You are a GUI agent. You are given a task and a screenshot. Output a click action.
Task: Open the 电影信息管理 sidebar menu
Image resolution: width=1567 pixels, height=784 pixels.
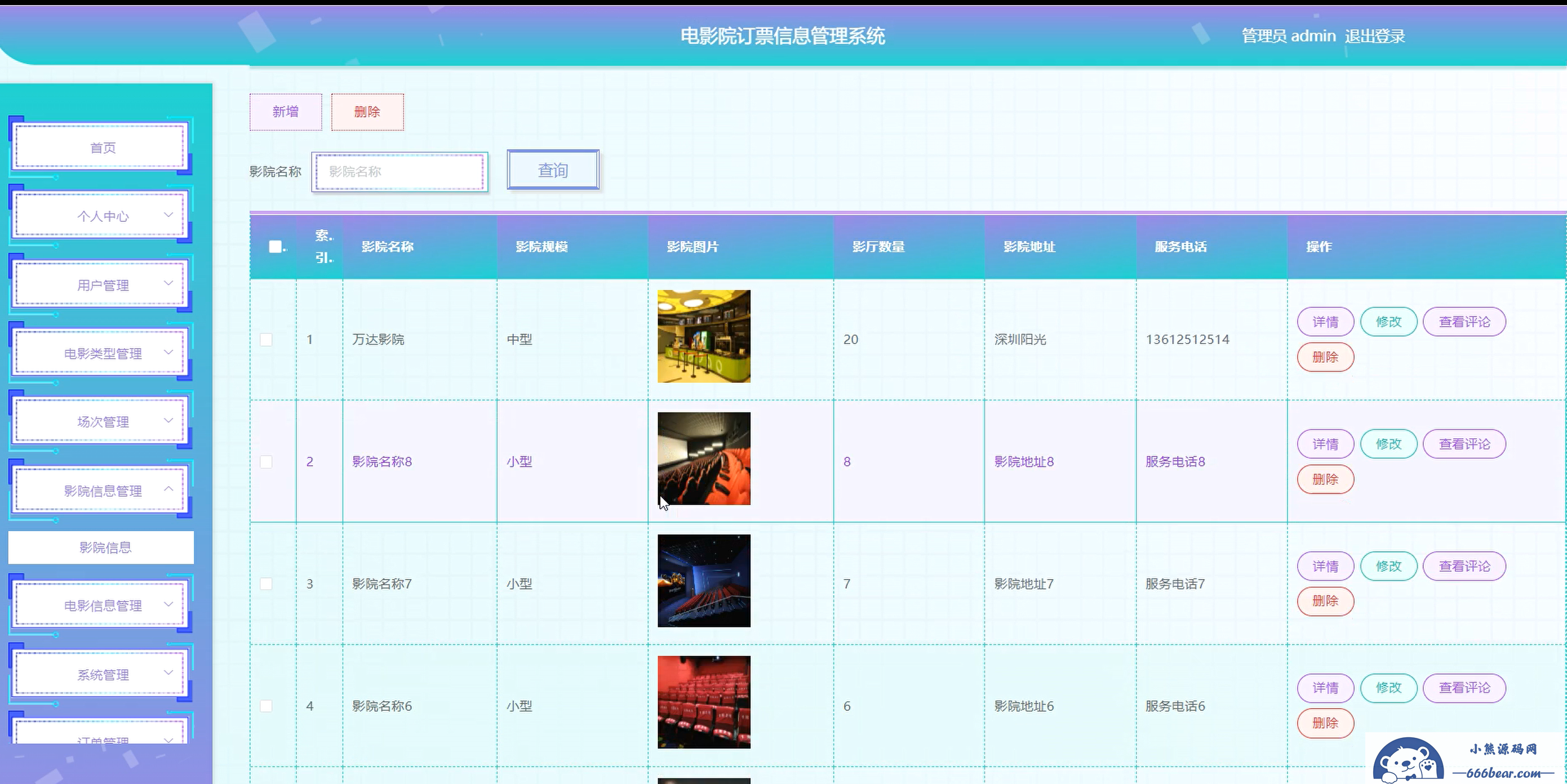(x=101, y=605)
